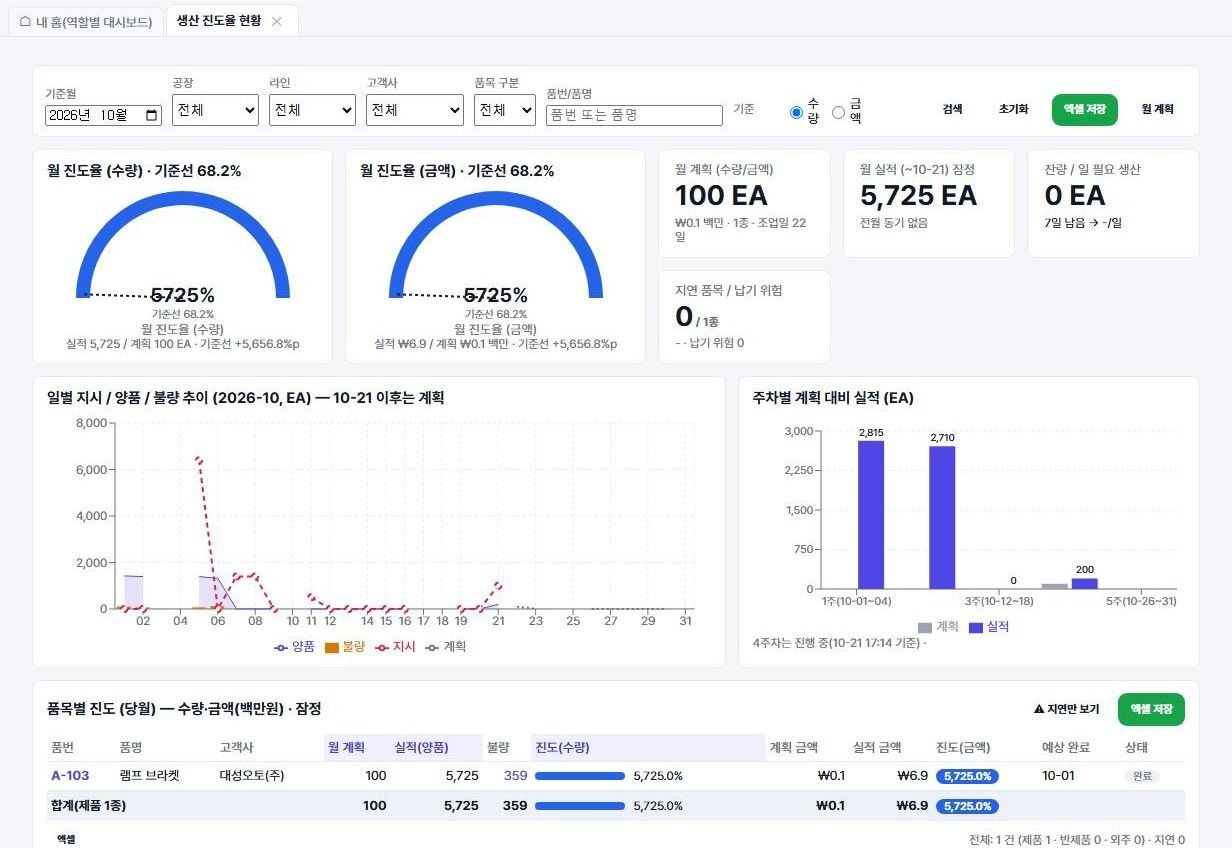Expand the 품목 구분 dropdown
1232x848 pixels.
pyautogui.click(x=505, y=110)
